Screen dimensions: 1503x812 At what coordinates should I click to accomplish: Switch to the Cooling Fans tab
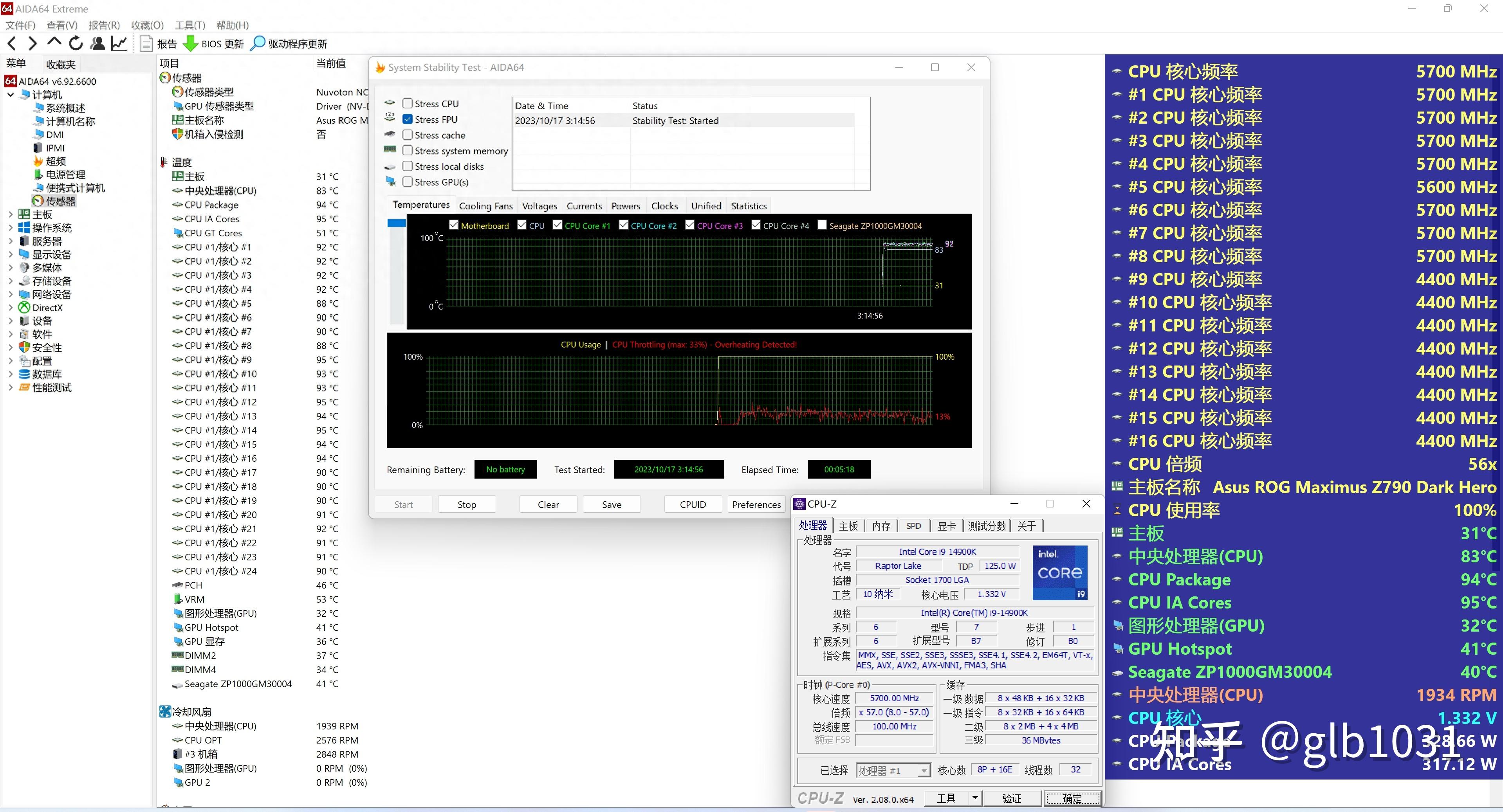pyautogui.click(x=485, y=206)
